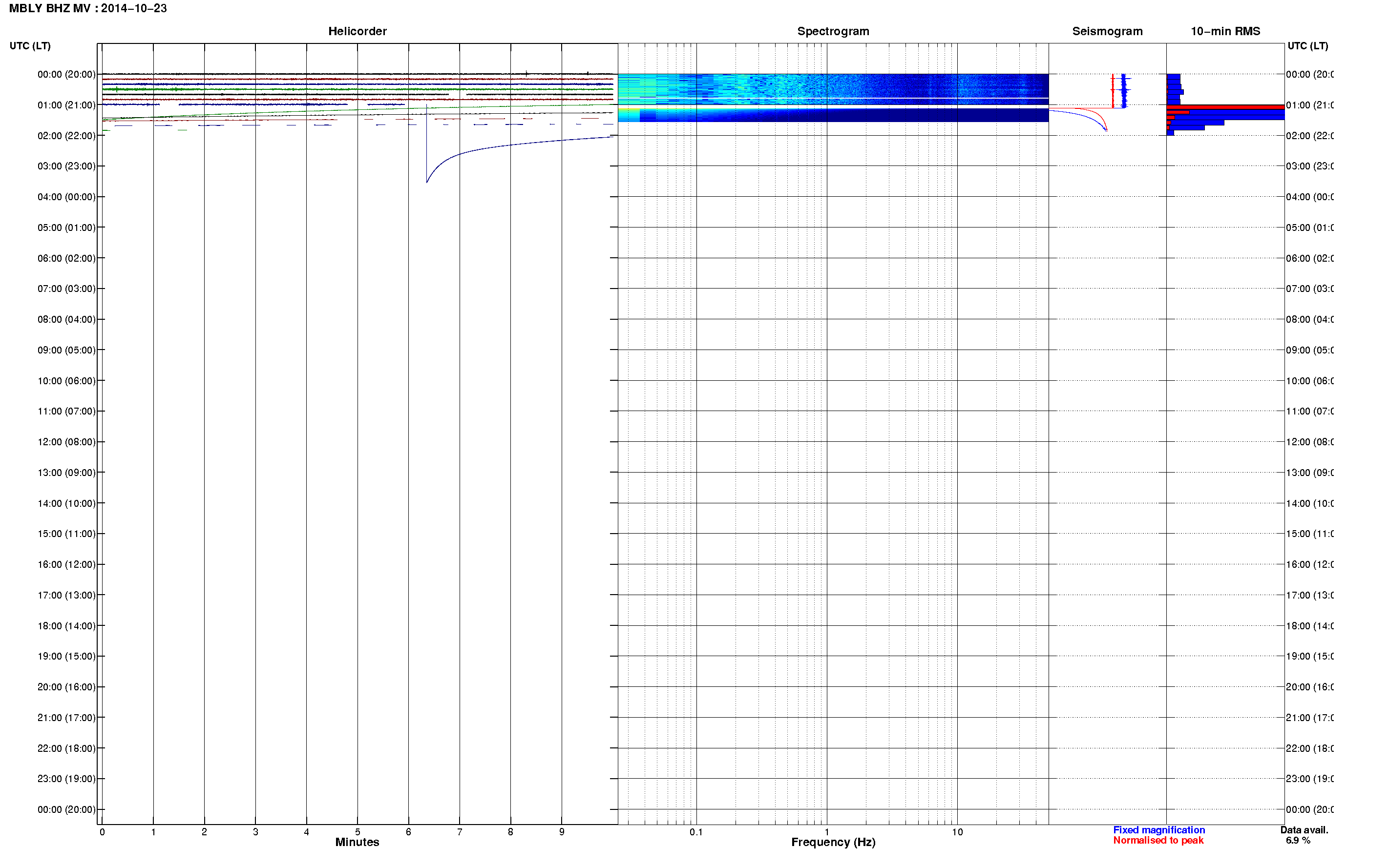Viewport: 1389px width, 868px height.
Task: Click the left time label '04:00 (00:00)'
Action: point(66,197)
